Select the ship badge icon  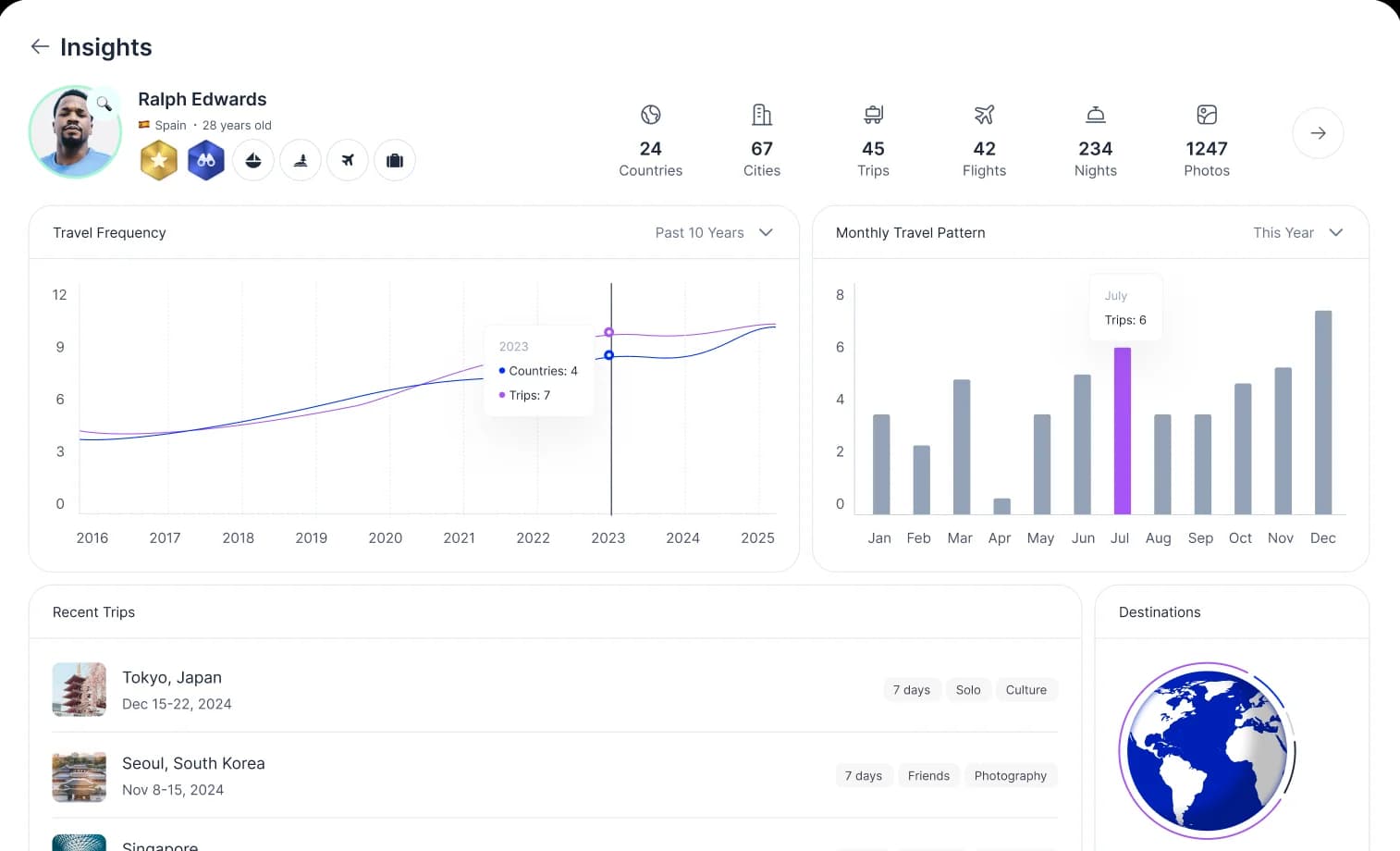coord(301,160)
